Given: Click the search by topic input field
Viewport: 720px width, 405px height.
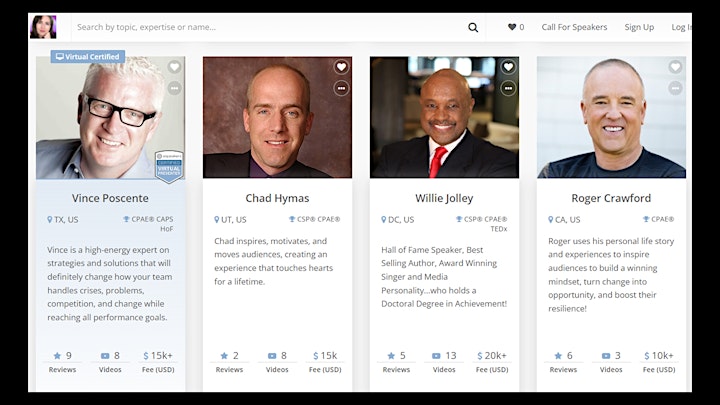Looking at the screenshot, I should pyautogui.click(x=269, y=27).
